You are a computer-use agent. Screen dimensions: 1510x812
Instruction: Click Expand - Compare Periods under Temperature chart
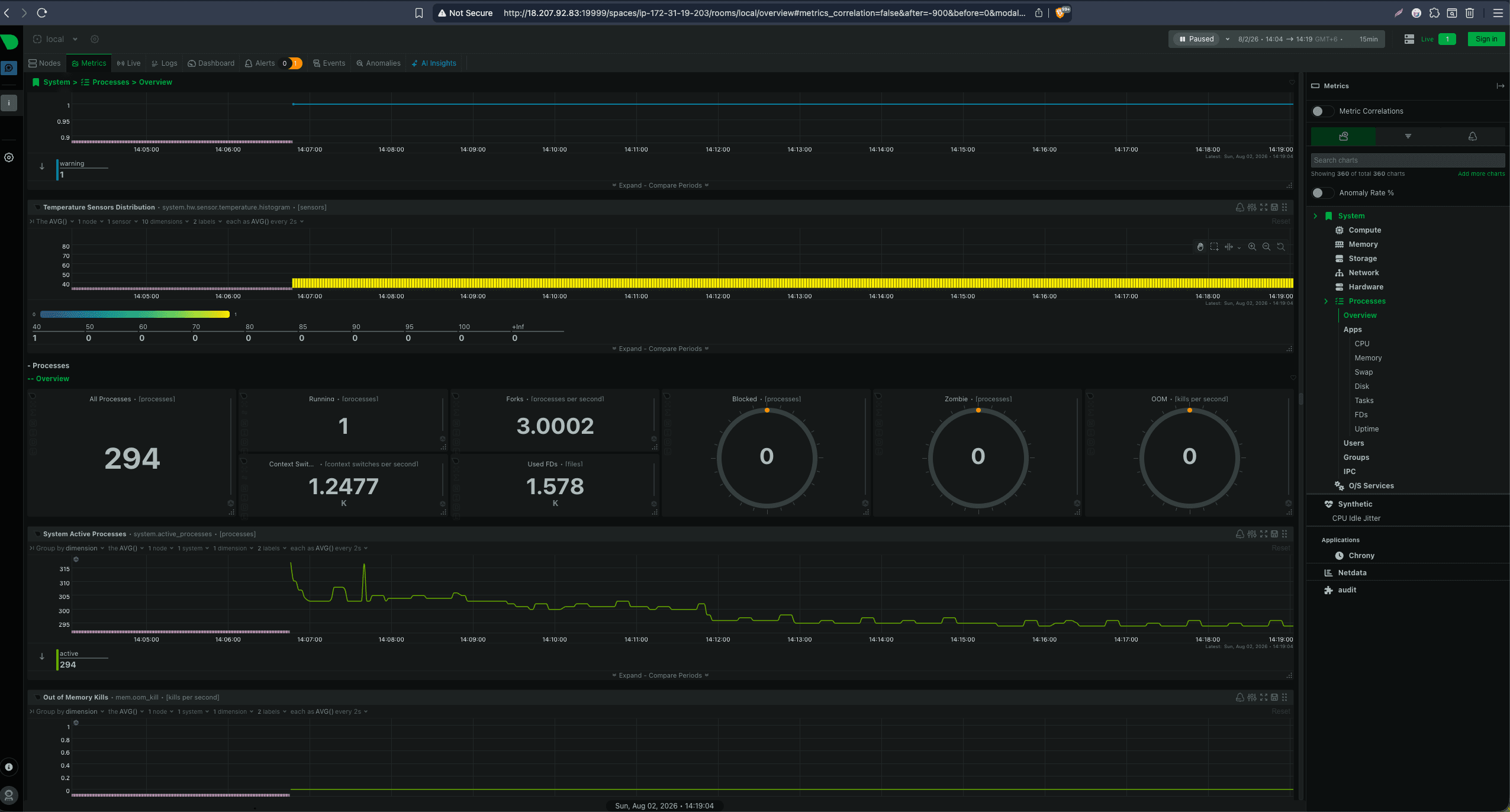[660, 349]
